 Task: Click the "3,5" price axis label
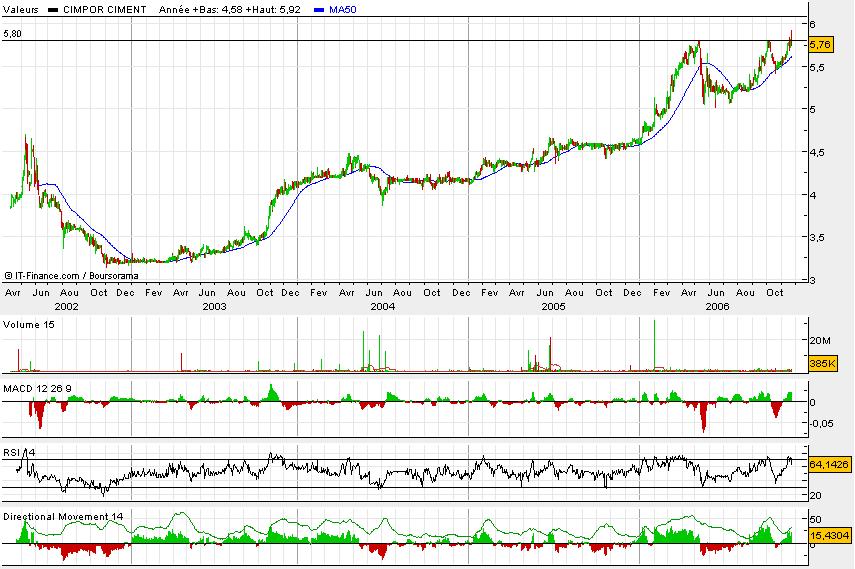817,237
